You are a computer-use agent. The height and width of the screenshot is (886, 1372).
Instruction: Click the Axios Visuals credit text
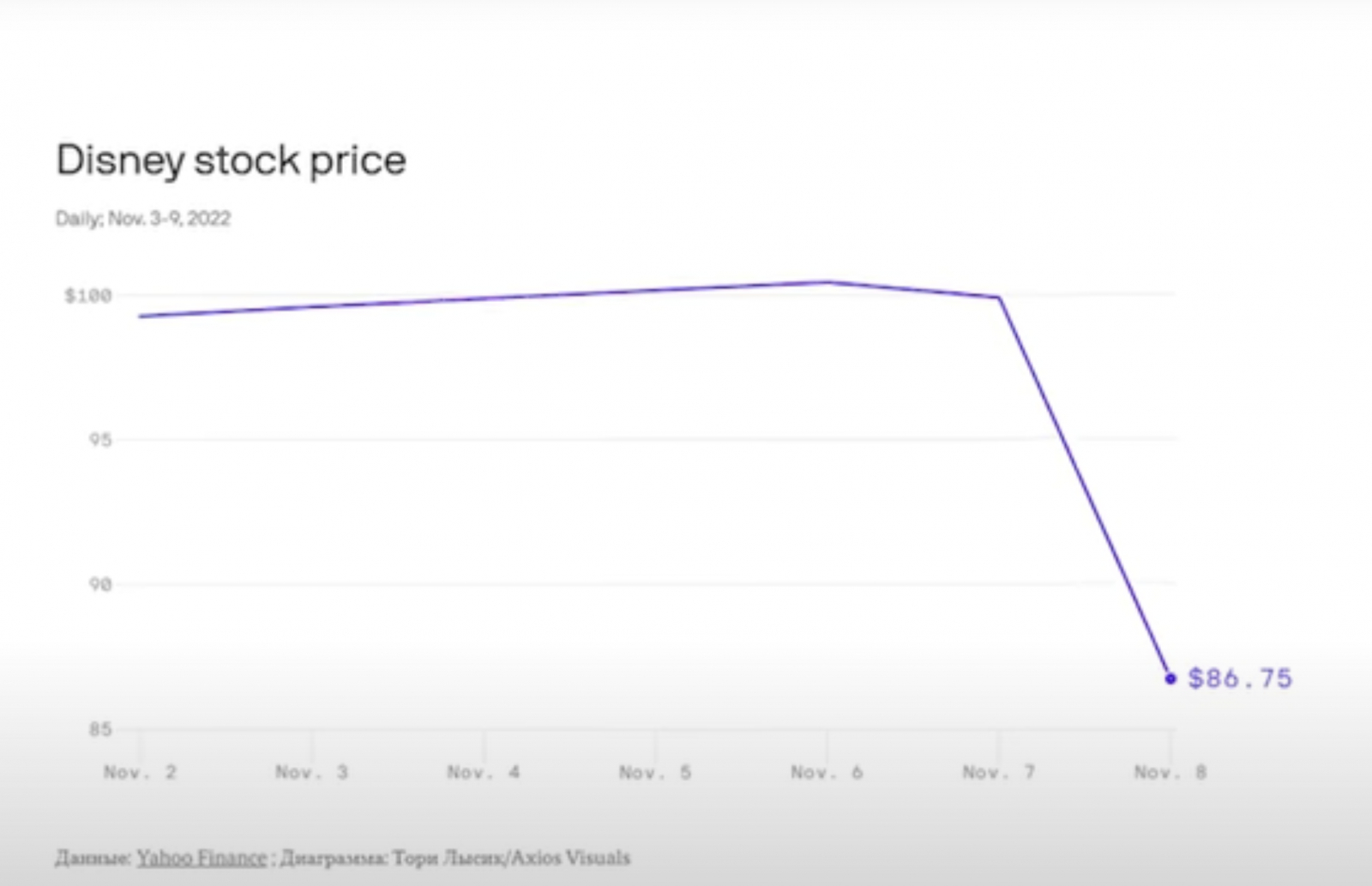click(x=569, y=858)
